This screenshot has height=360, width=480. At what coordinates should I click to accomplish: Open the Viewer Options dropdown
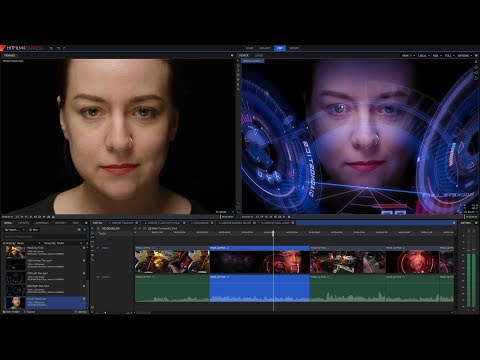(465, 56)
